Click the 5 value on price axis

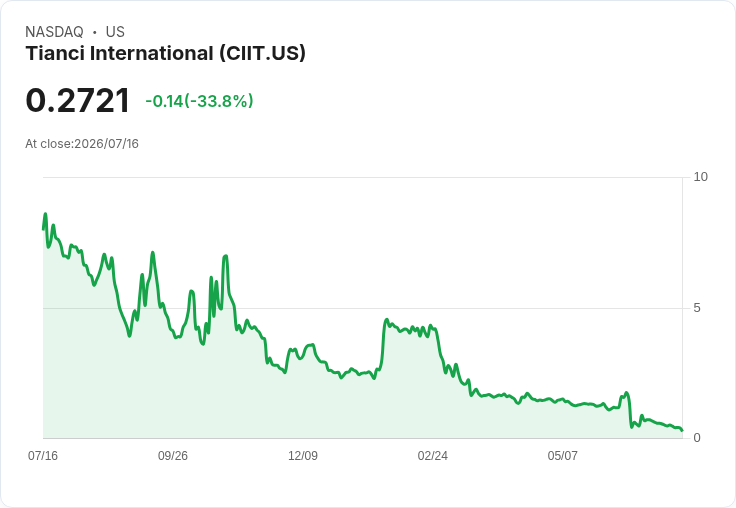(697, 308)
